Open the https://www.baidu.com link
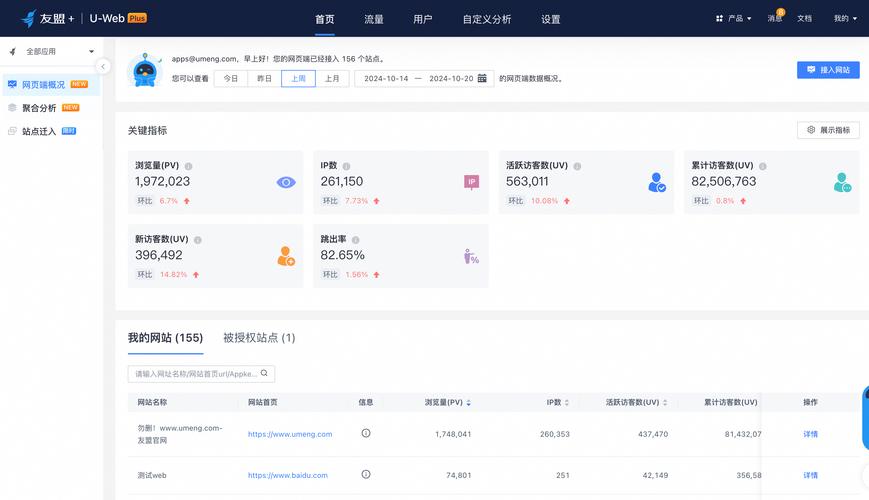 pos(288,475)
